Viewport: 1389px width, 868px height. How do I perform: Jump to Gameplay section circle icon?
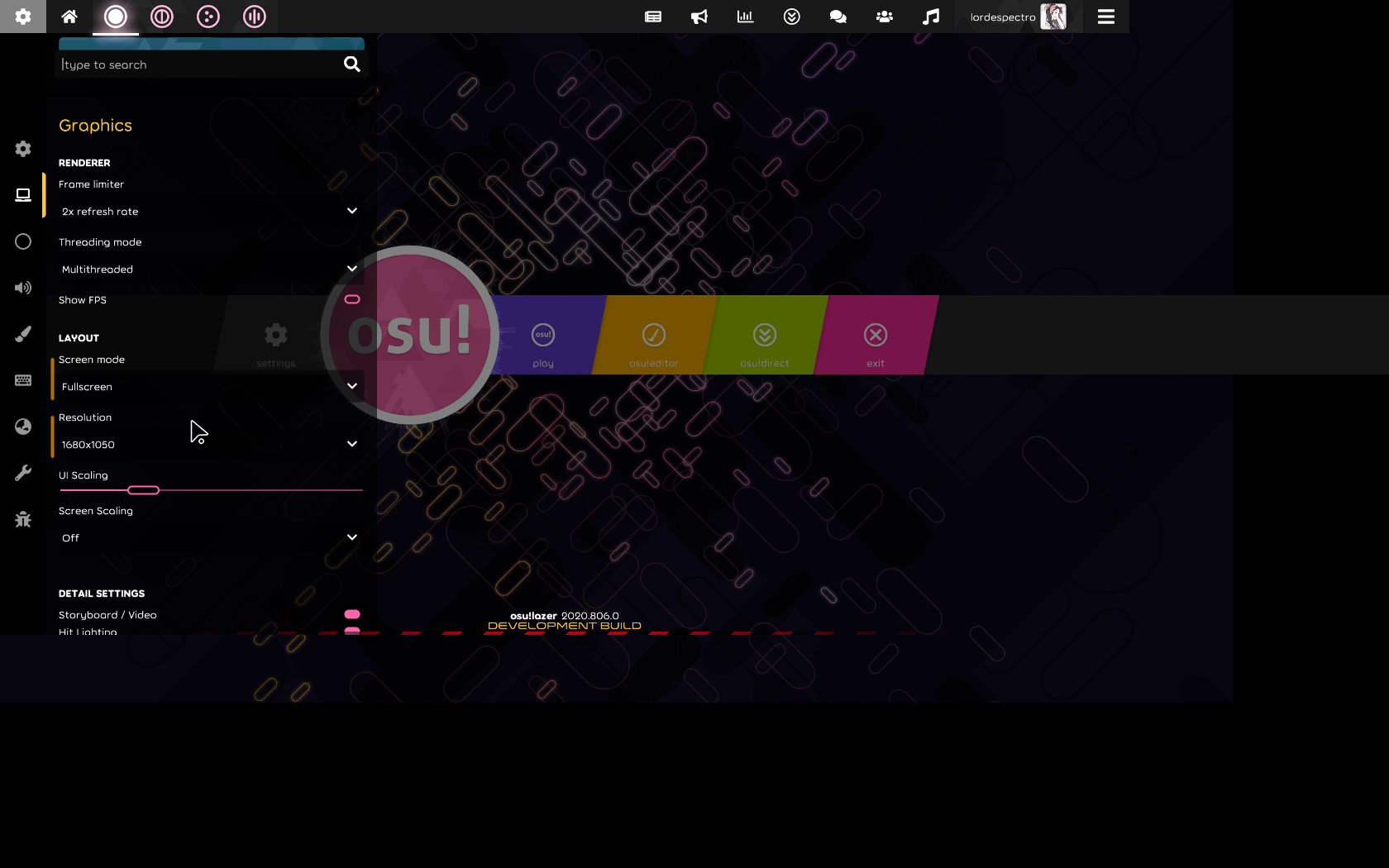pyautogui.click(x=23, y=241)
